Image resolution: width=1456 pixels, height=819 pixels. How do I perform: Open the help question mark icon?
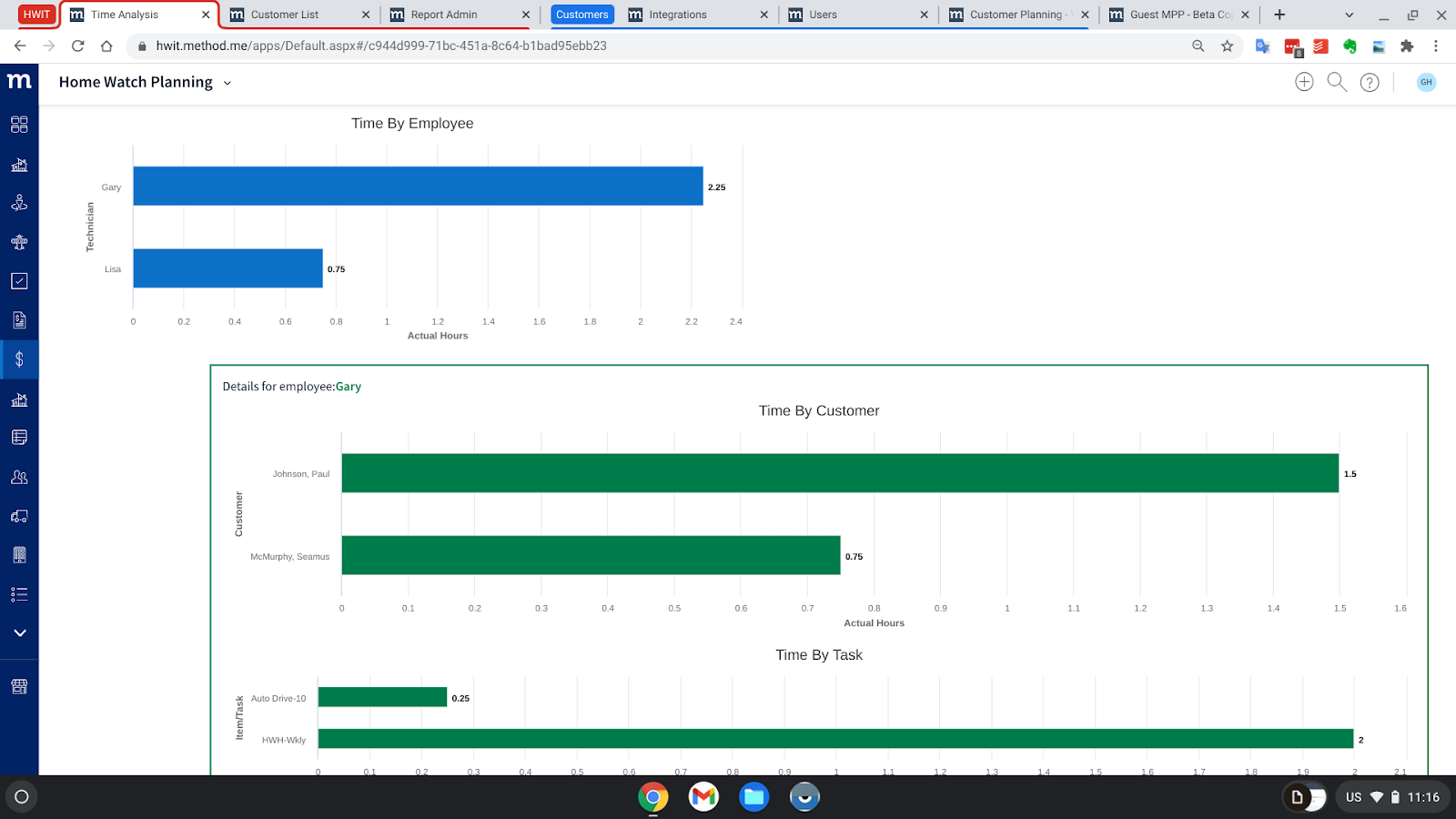coord(1370,83)
